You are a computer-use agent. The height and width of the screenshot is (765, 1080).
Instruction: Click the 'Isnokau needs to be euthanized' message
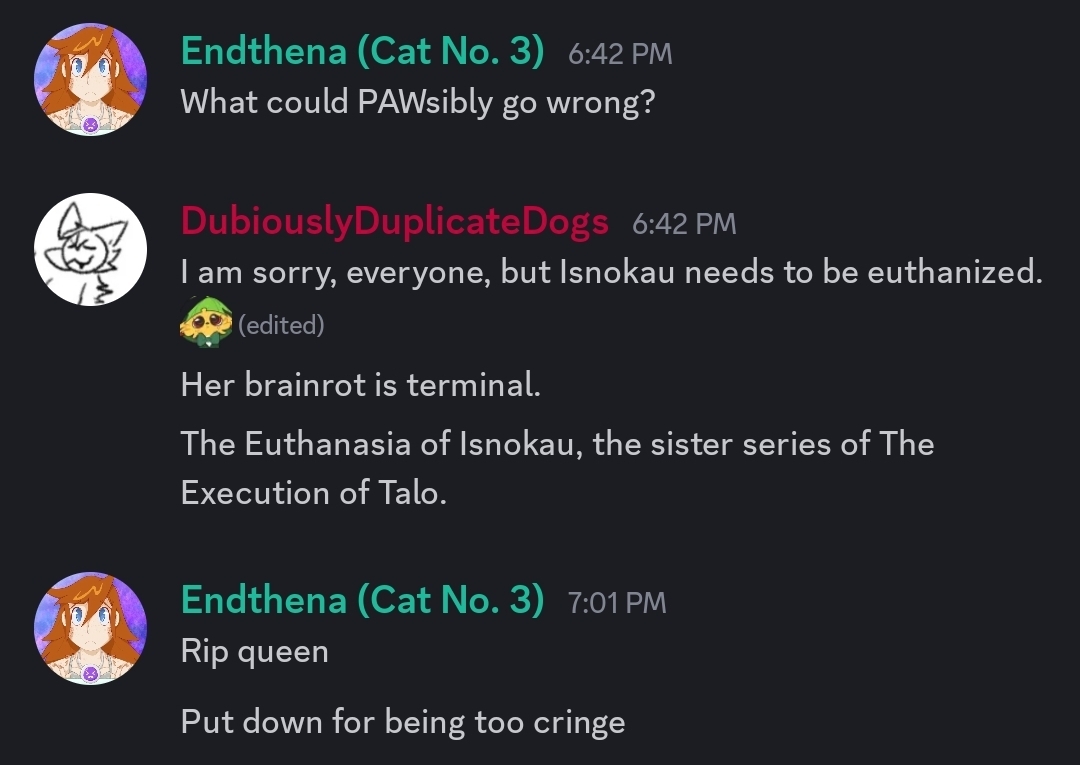(x=611, y=272)
